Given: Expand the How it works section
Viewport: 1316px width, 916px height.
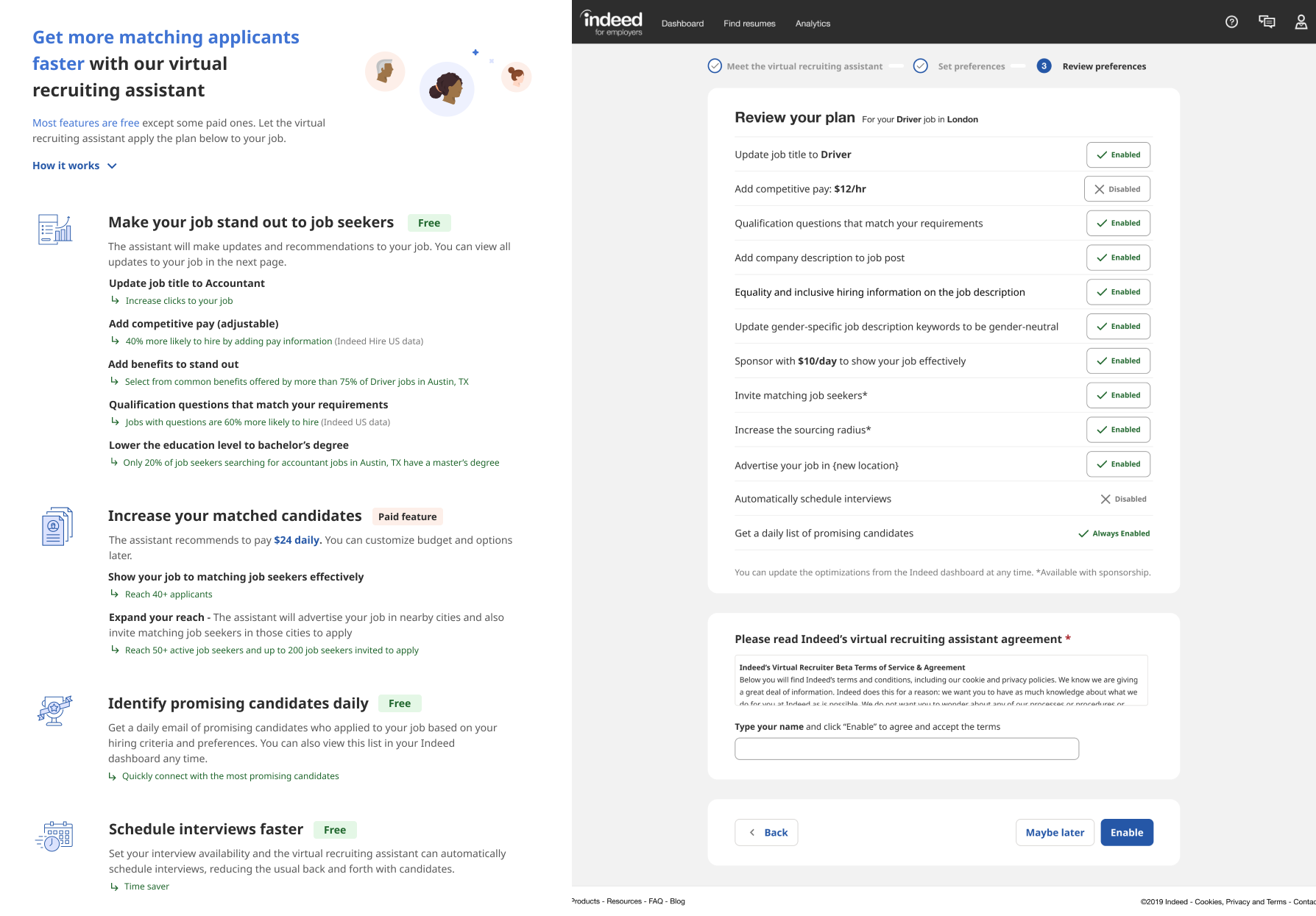Looking at the screenshot, I should pyautogui.click(x=74, y=166).
